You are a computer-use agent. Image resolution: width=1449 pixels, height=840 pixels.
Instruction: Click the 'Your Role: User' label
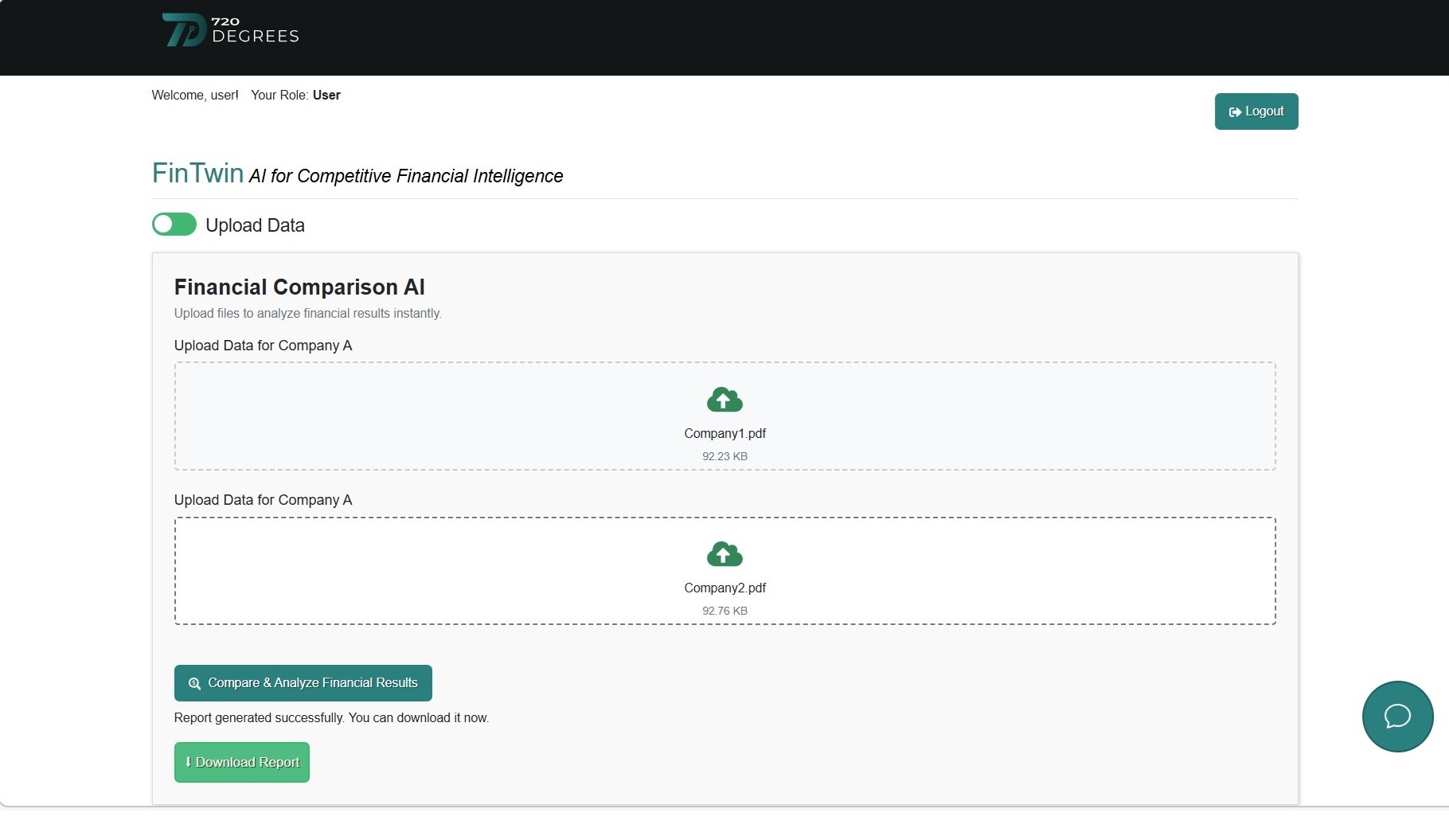295,95
